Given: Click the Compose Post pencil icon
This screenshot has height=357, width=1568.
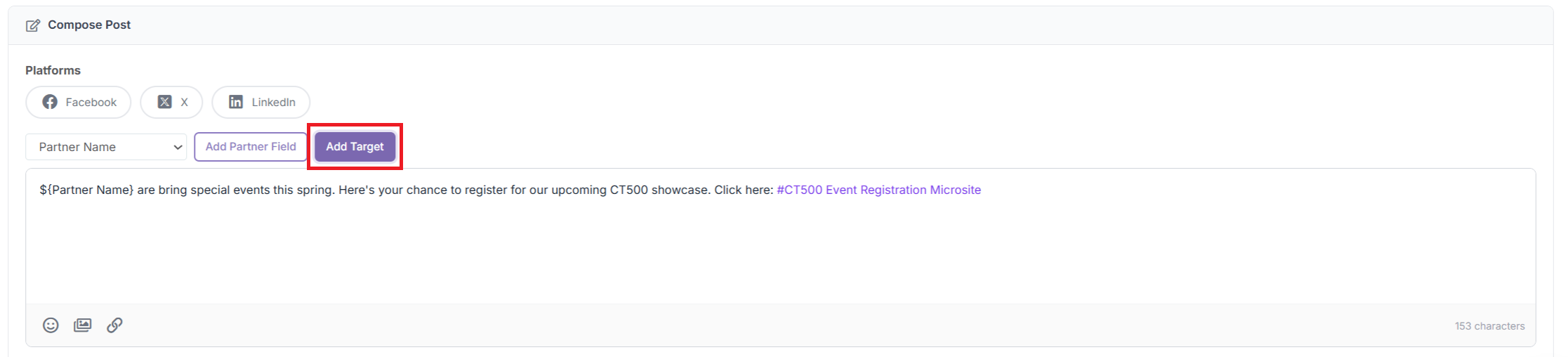Looking at the screenshot, I should (32, 25).
